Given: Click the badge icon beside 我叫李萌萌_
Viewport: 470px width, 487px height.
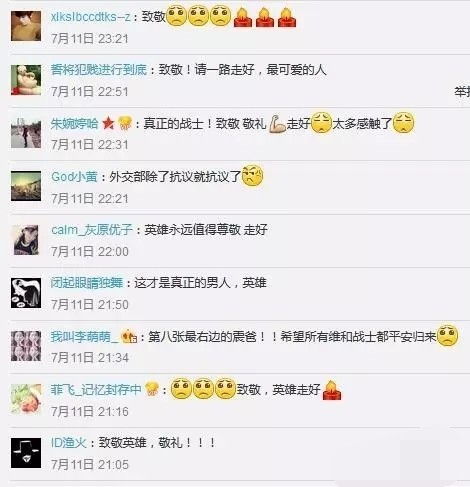Looking at the screenshot, I should coord(129,336).
